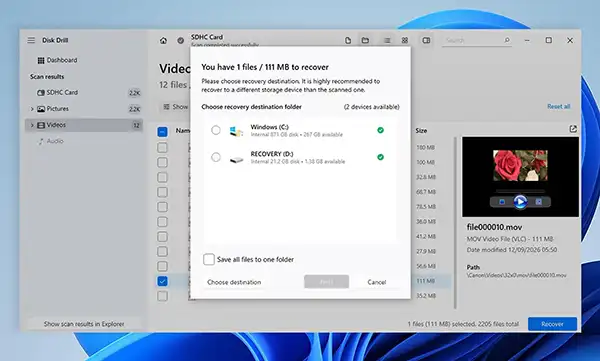Select SDHC Card scan result
Screen dimensions: 600x361
coord(85,93)
